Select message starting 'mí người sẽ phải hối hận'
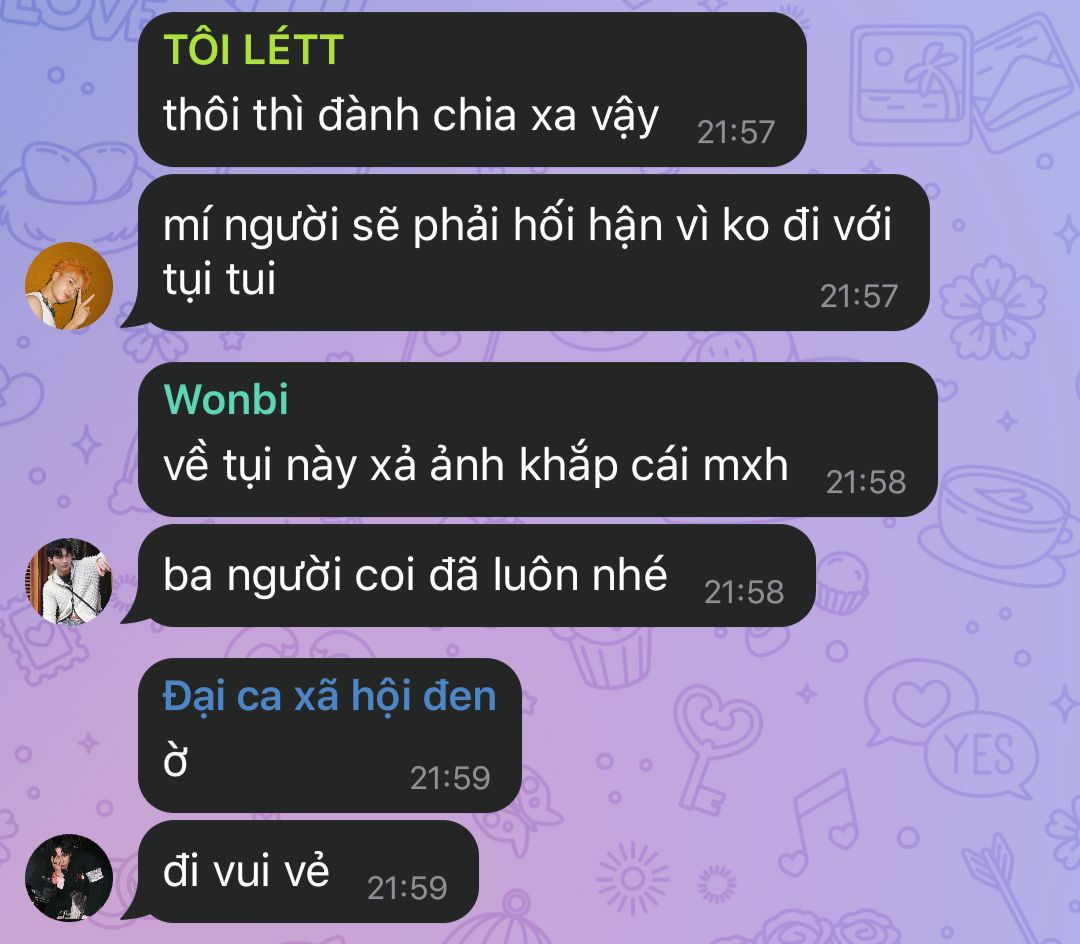Viewport: 1080px width, 944px height. pyautogui.click(x=534, y=252)
